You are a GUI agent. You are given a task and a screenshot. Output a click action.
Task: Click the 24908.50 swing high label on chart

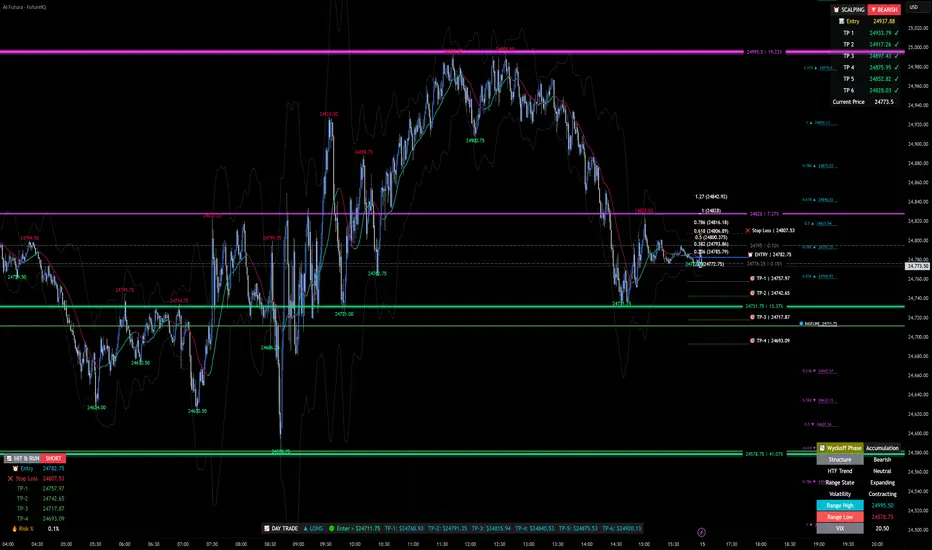[x=329, y=114]
